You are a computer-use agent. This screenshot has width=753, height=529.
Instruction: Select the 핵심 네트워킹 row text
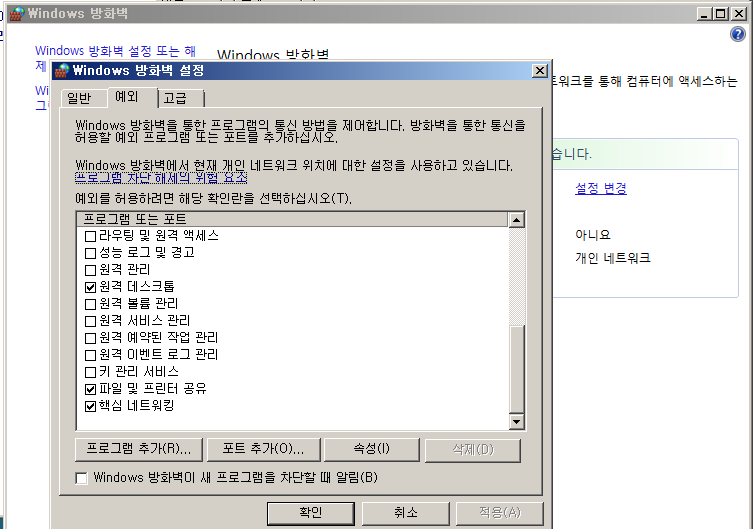136,406
